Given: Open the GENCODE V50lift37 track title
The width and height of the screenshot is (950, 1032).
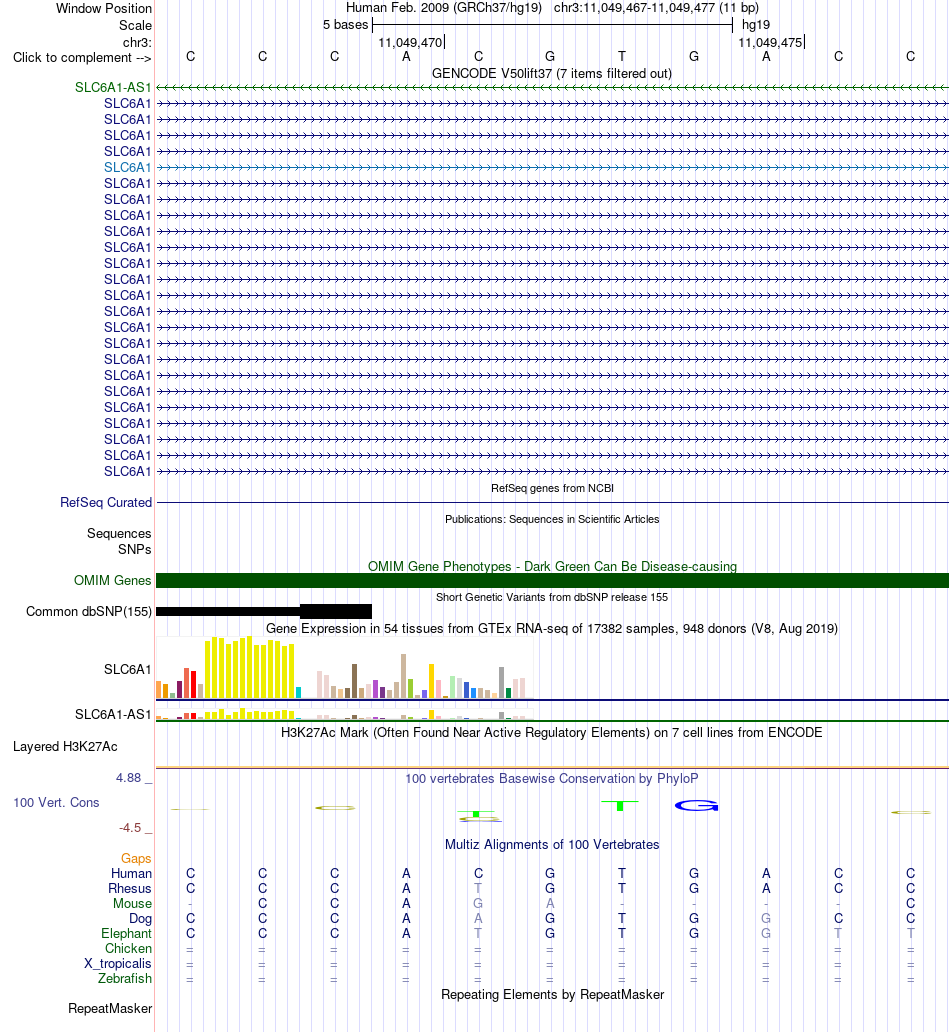Looking at the screenshot, I should (x=552, y=74).
